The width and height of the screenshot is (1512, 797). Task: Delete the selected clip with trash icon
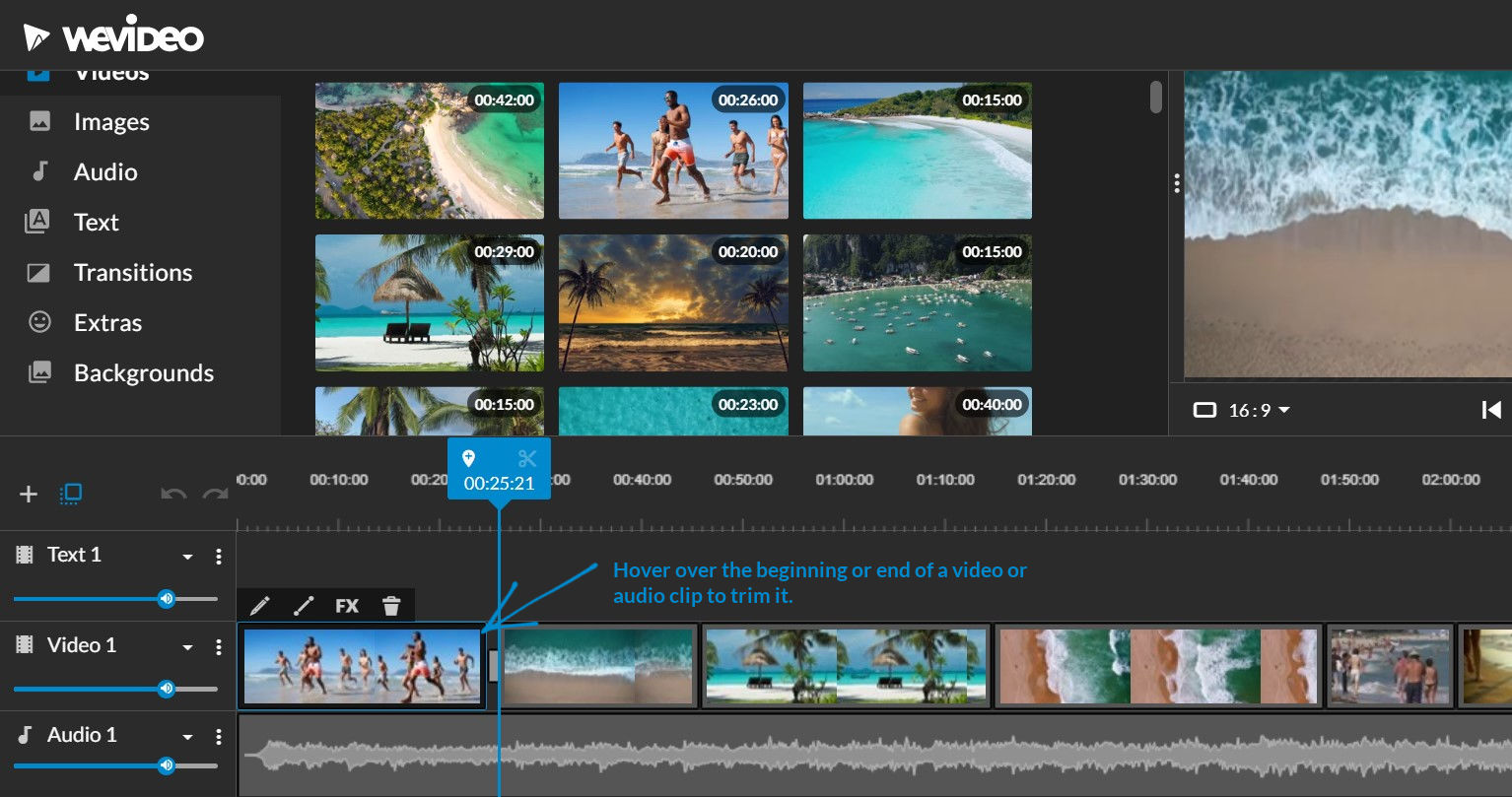391,606
